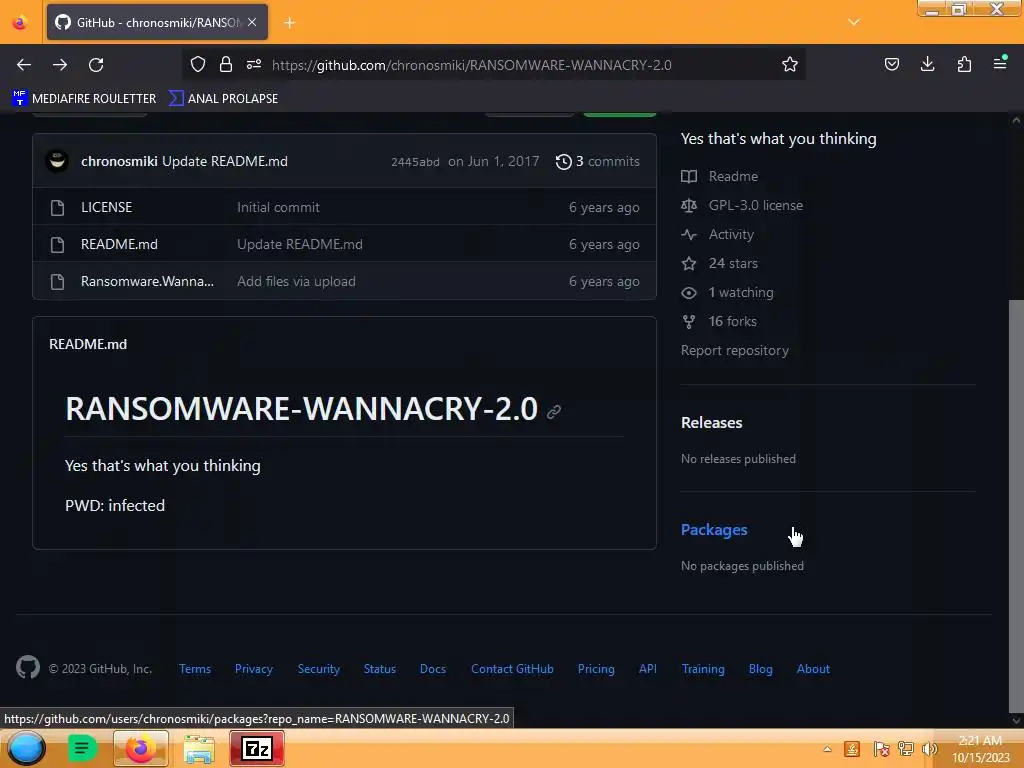Click the LICENSE file icon

point(57,208)
